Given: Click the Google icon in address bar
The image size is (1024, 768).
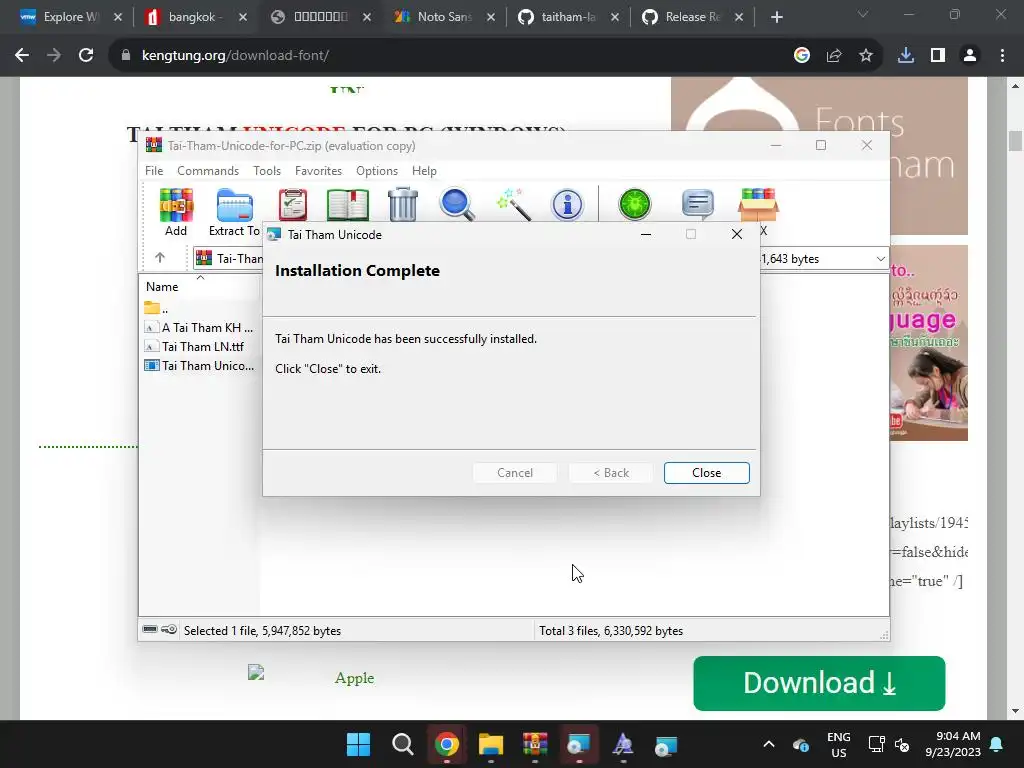Looking at the screenshot, I should pos(802,56).
